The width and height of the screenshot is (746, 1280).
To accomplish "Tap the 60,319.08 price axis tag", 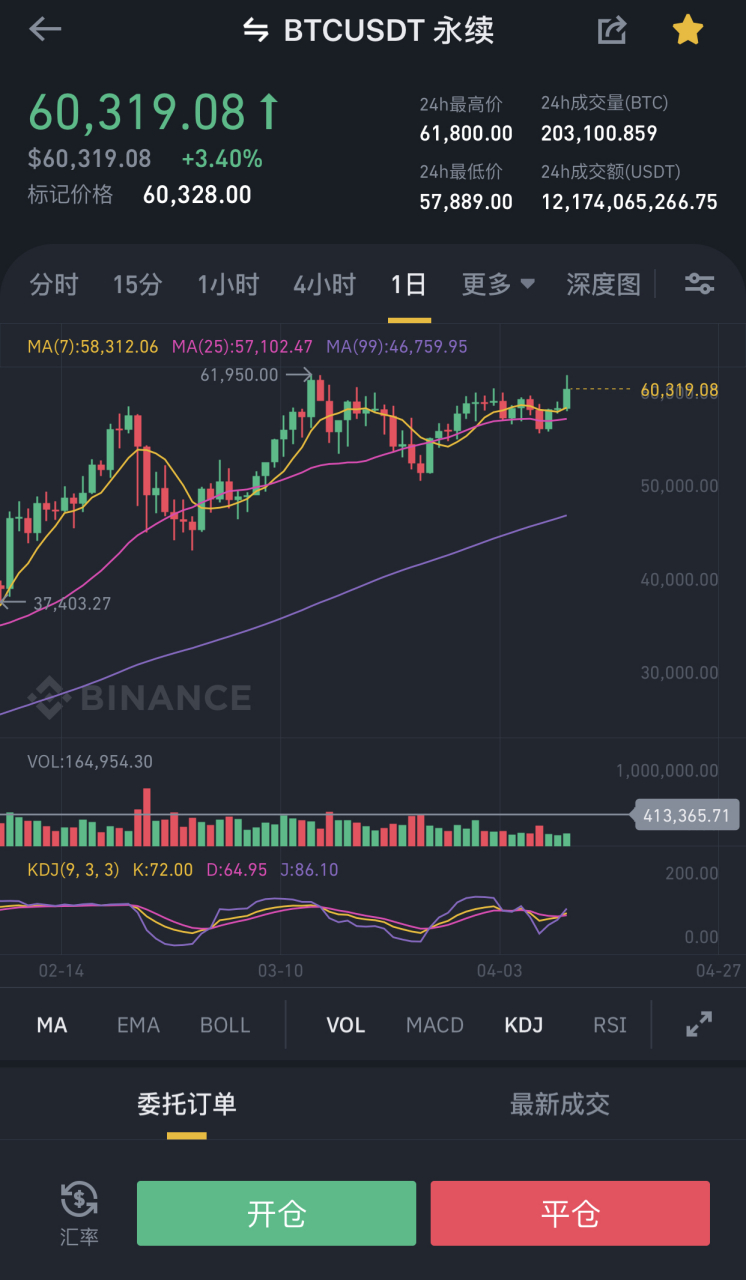I will (679, 389).
